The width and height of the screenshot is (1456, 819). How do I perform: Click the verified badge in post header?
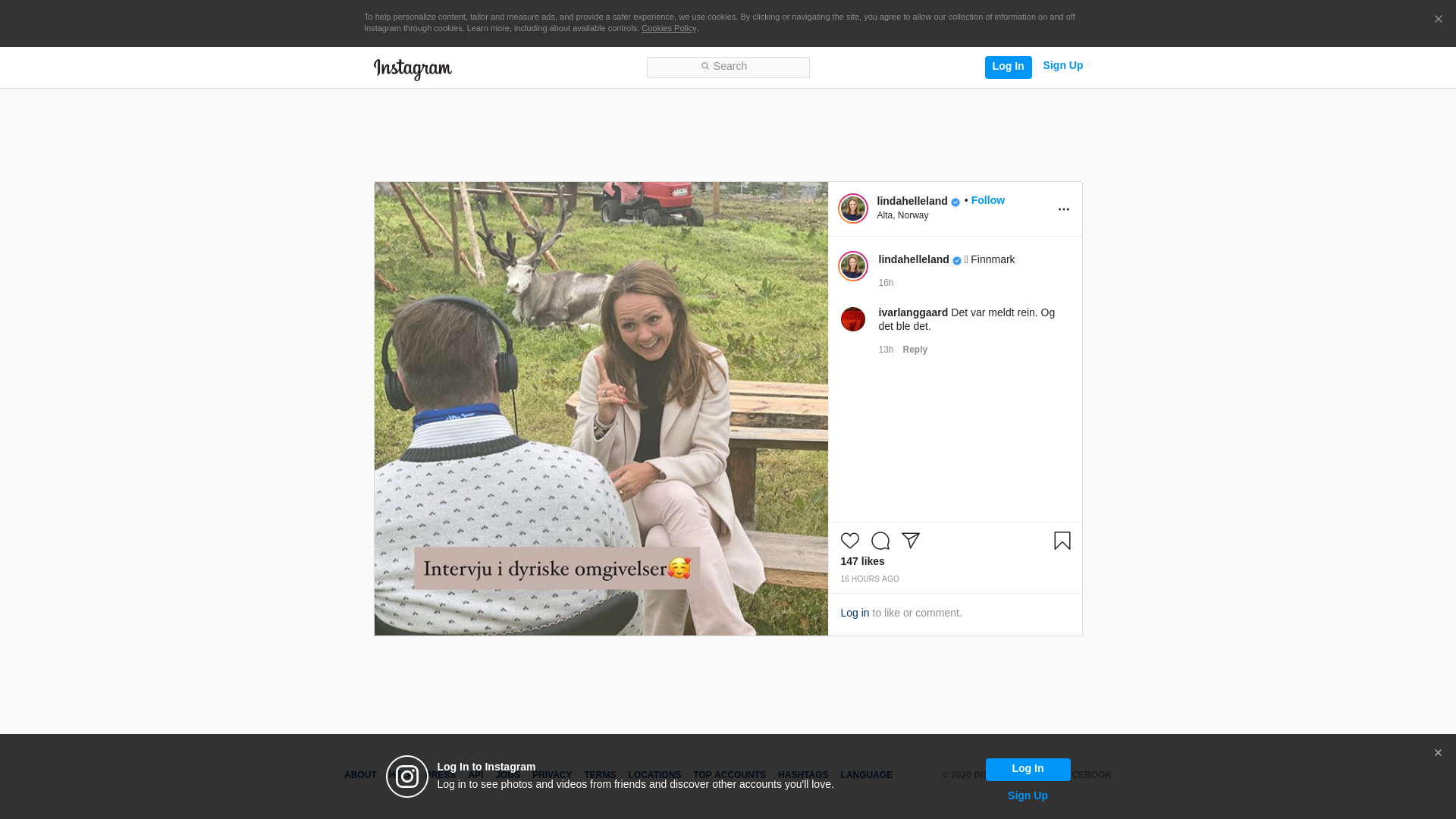tap(955, 202)
